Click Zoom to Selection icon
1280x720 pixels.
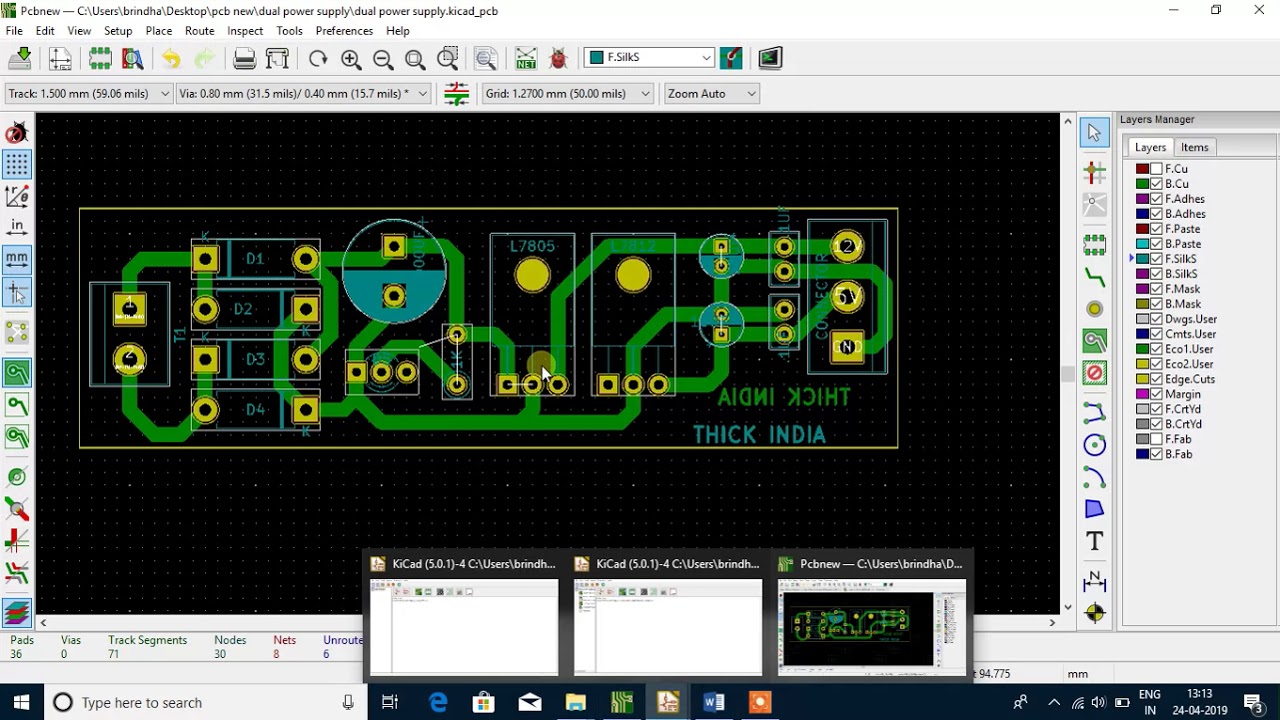click(448, 58)
